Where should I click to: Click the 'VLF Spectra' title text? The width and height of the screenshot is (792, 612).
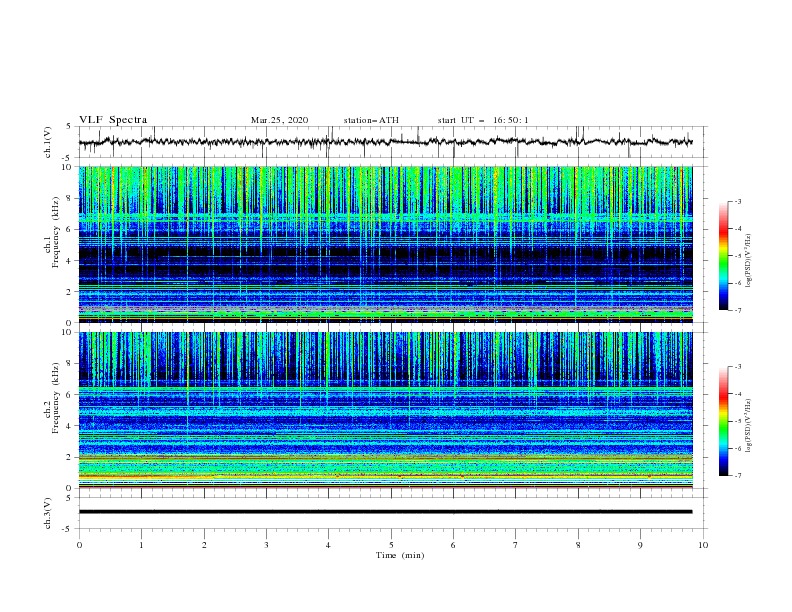pyautogui.click(x=113, y=120)
